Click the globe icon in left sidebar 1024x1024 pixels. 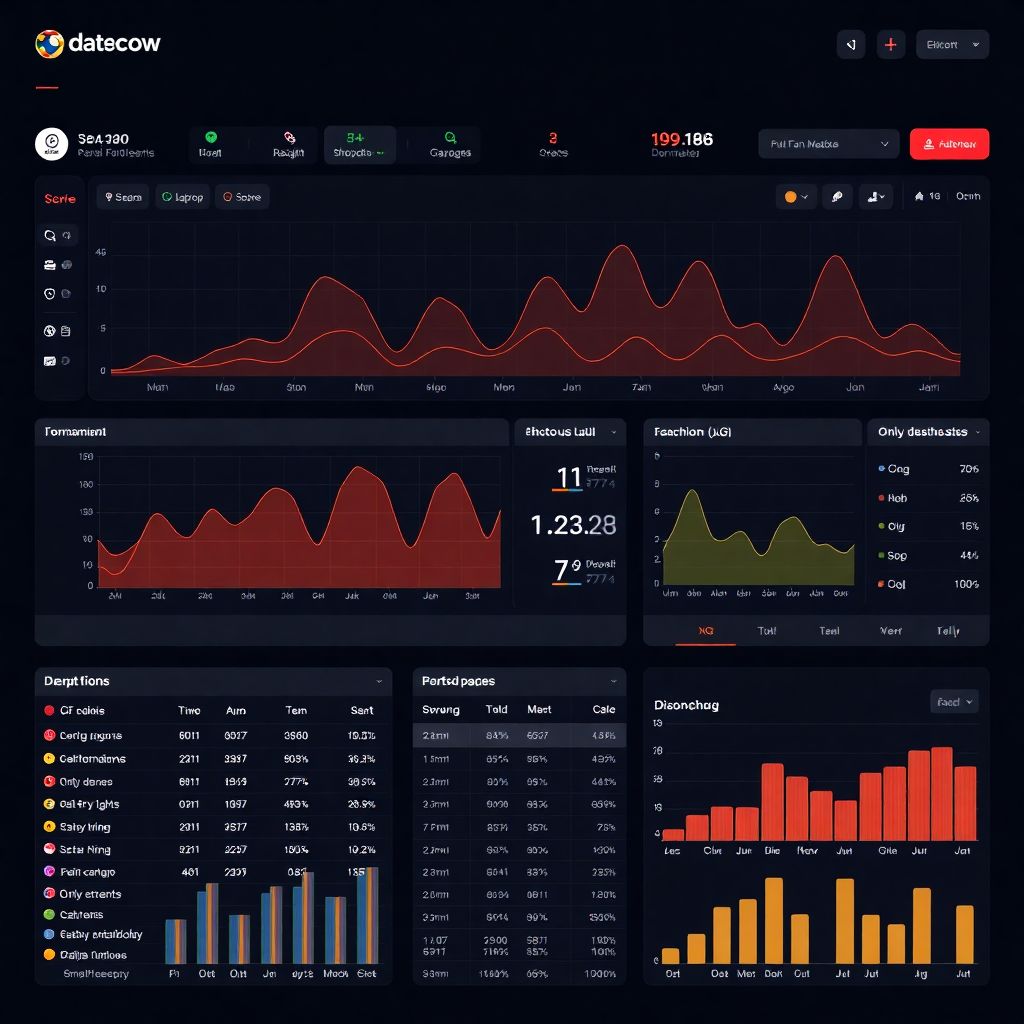click(50, 331)
